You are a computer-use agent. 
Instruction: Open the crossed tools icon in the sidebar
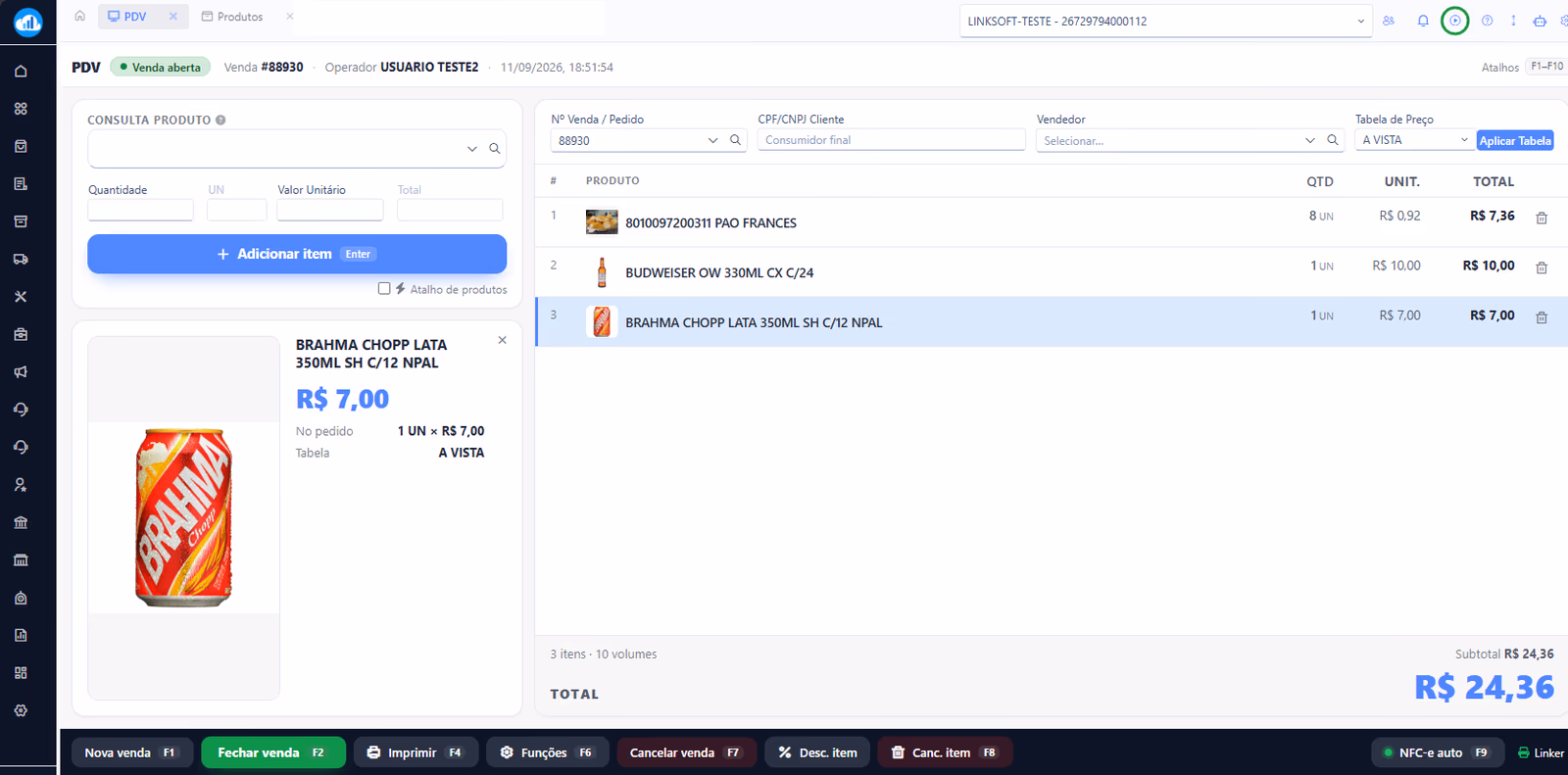[21, 297]
